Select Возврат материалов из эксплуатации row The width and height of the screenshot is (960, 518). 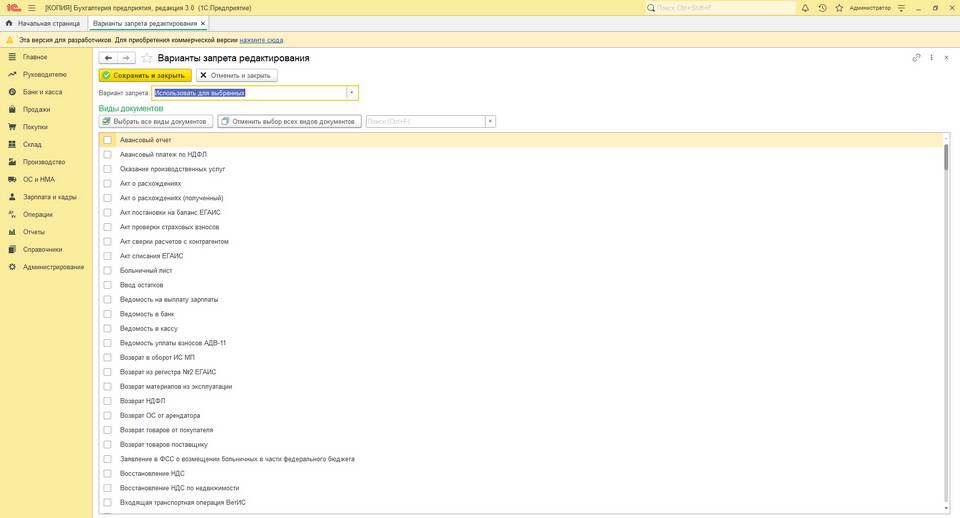[521, 387]
